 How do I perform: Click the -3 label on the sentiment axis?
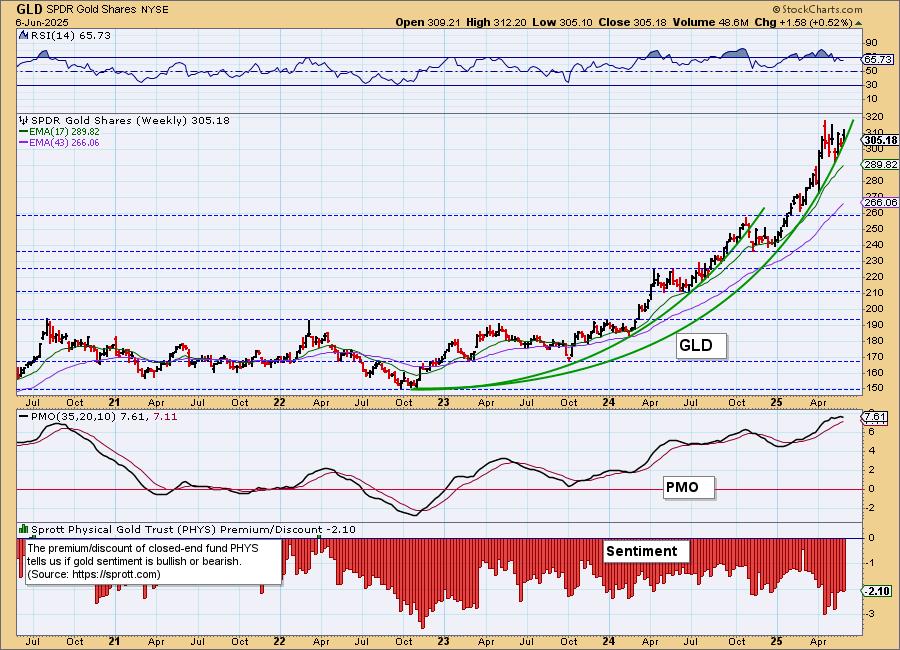pos(870,614)
